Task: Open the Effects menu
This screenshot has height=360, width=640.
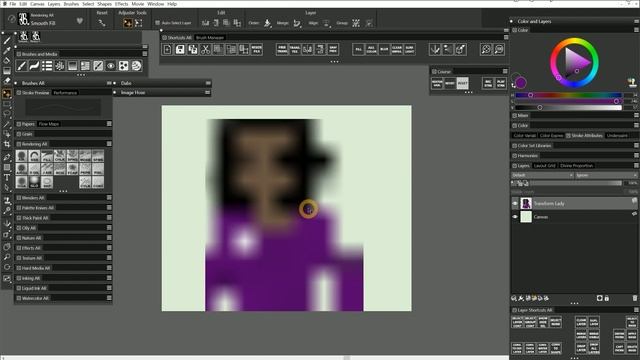Action: point(121,4)
